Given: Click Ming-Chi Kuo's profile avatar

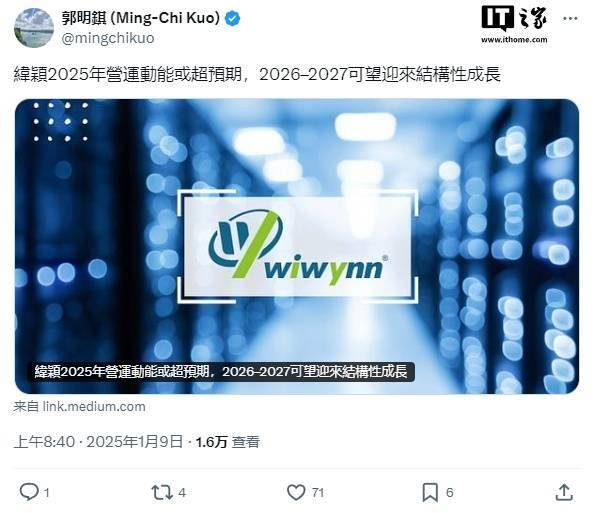Looking at the screenshot, I should [x=34, y=28].
